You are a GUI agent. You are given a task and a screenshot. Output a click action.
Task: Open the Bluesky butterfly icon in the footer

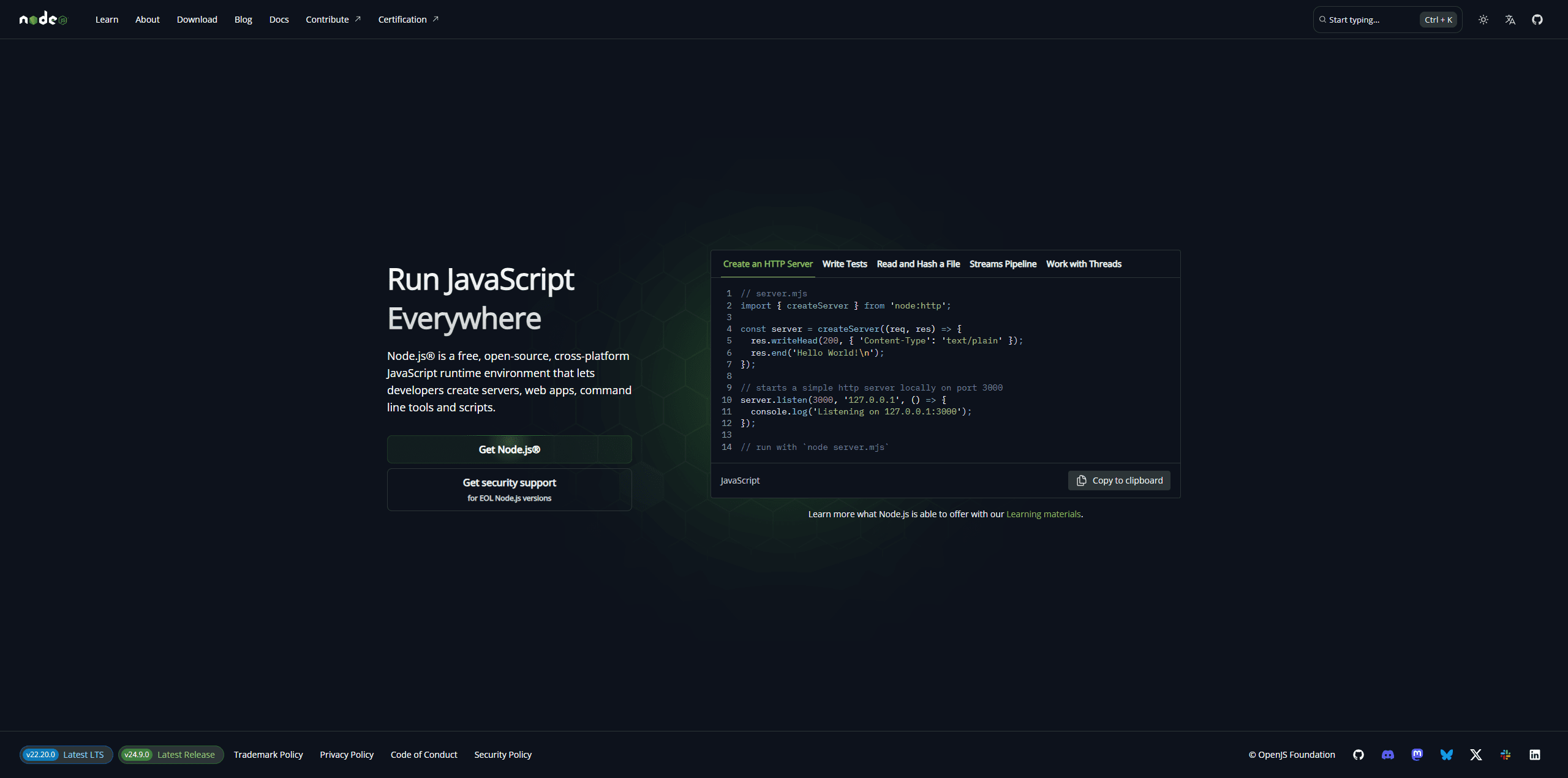point(1446,754)
